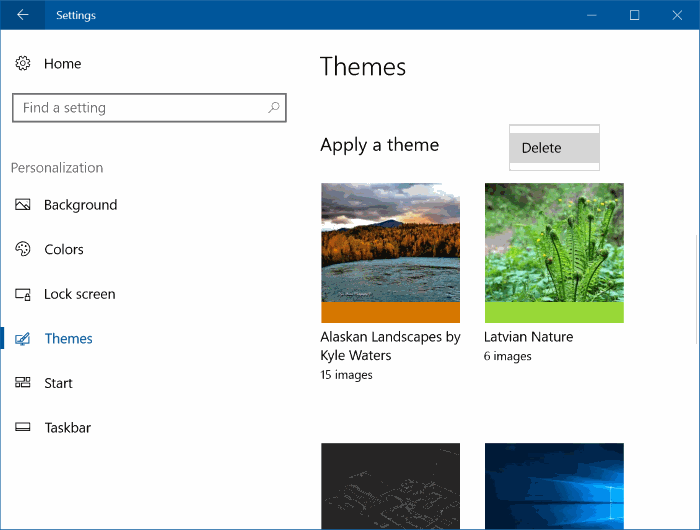
Task: Click the green color bar under Latvian Nature
Action: (554, 312)
